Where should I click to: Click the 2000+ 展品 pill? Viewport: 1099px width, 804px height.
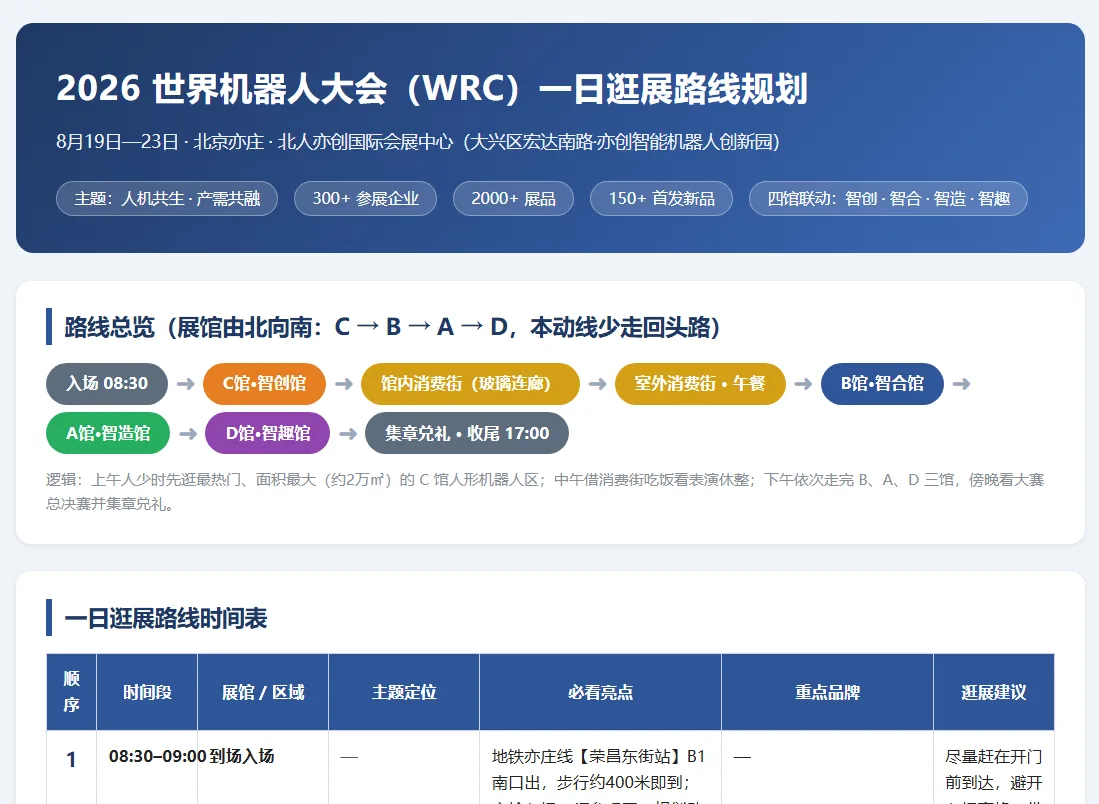point(513,198)
